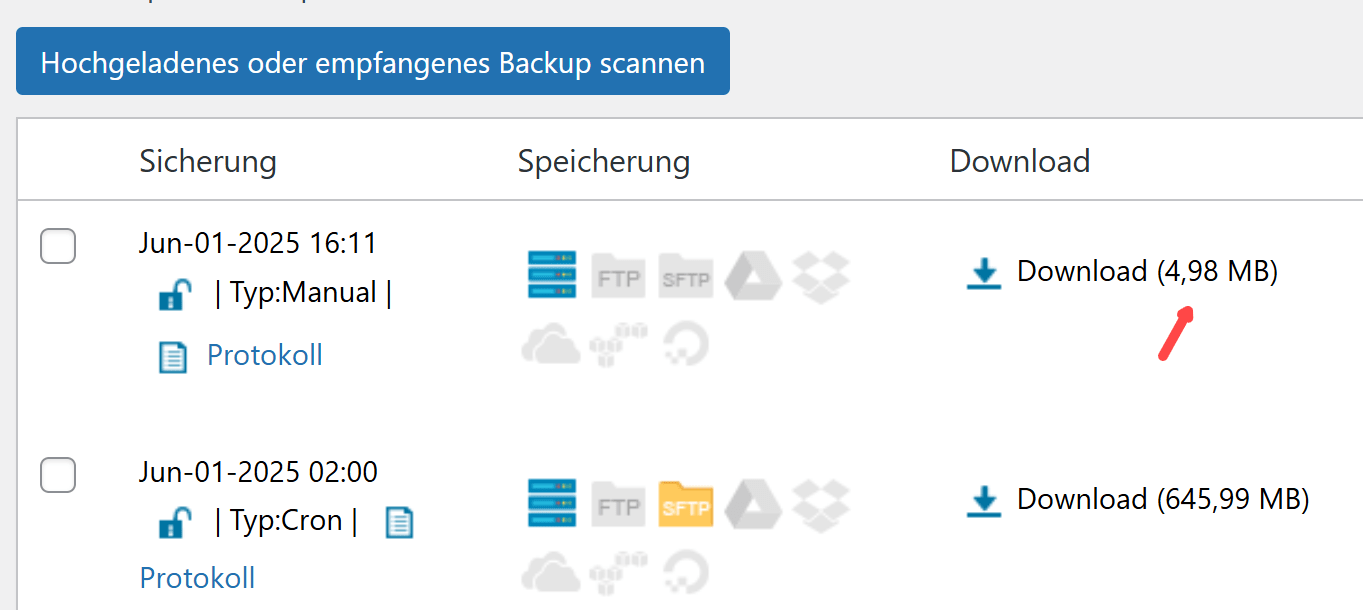Viewport: 1363px width, 610px height.
Task: Click the OneDrive cloud icon in the Cron backup row
Action: 551,573
